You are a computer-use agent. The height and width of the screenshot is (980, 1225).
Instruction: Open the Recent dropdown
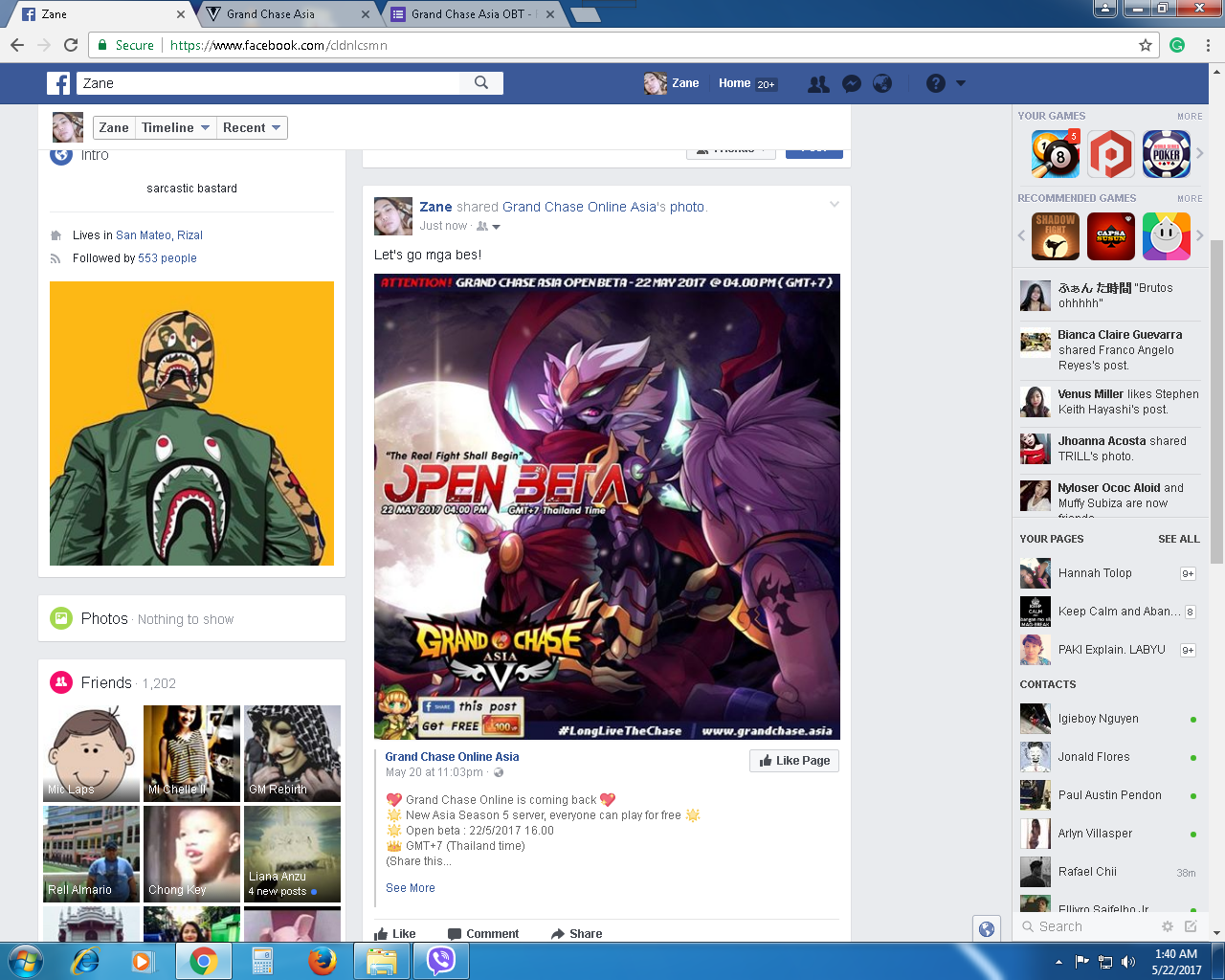(252, 127)
